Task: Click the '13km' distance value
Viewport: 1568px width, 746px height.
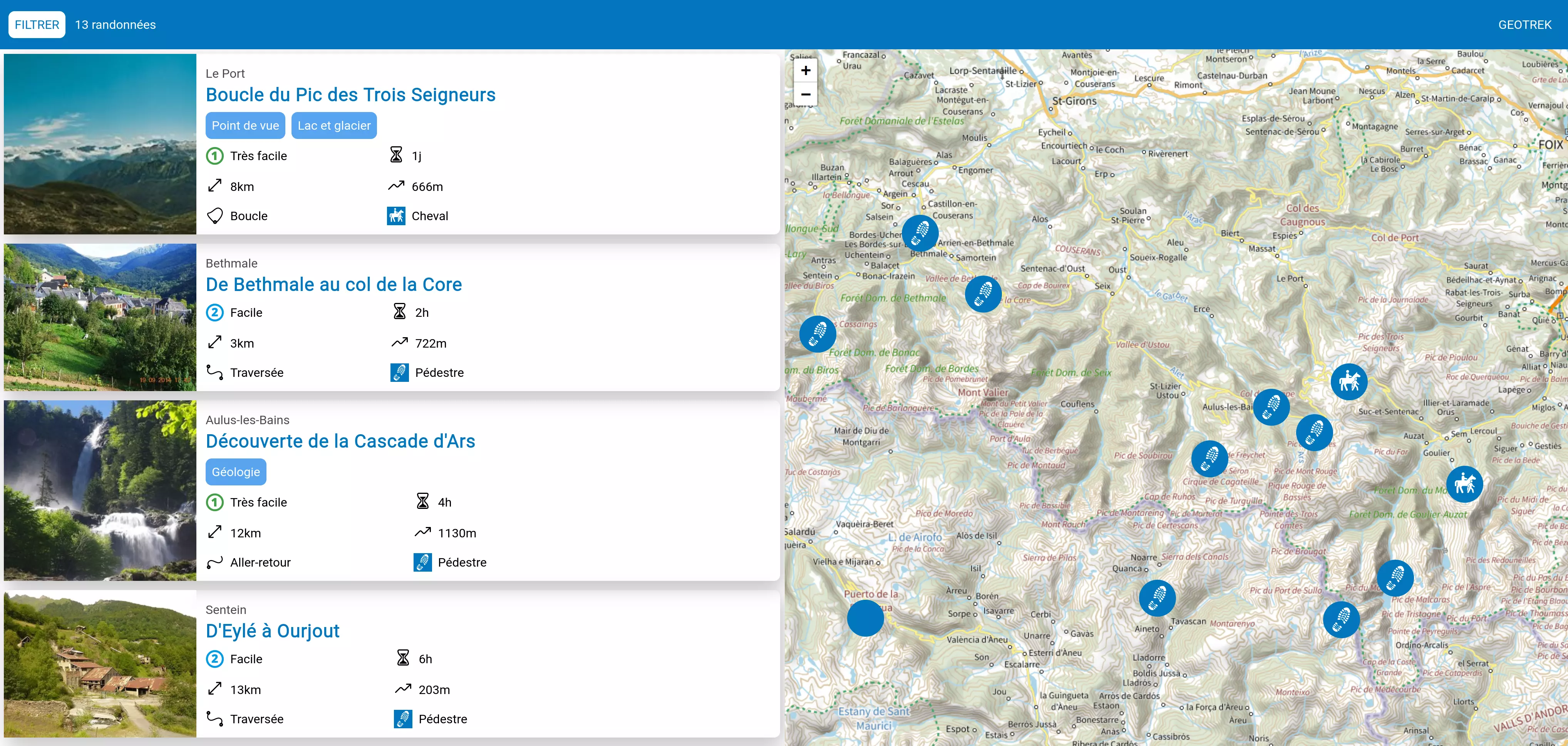Action: click(x=245, y=690)
